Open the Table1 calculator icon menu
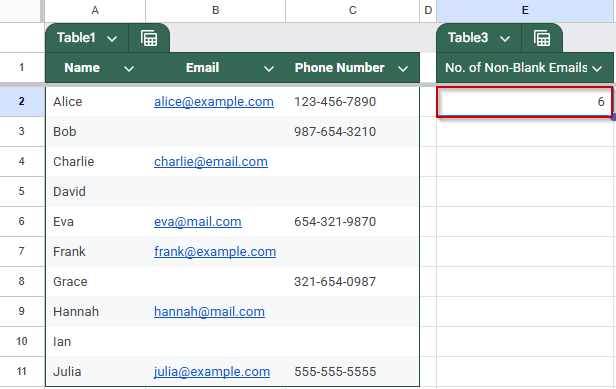Image resolution: width=616 pixels, height=389 pixels. (149, 38)
